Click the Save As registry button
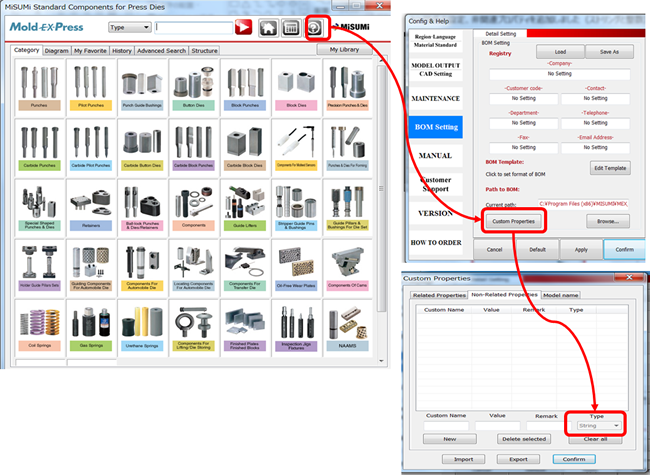650x475 pixels. [x=609, y=52]
